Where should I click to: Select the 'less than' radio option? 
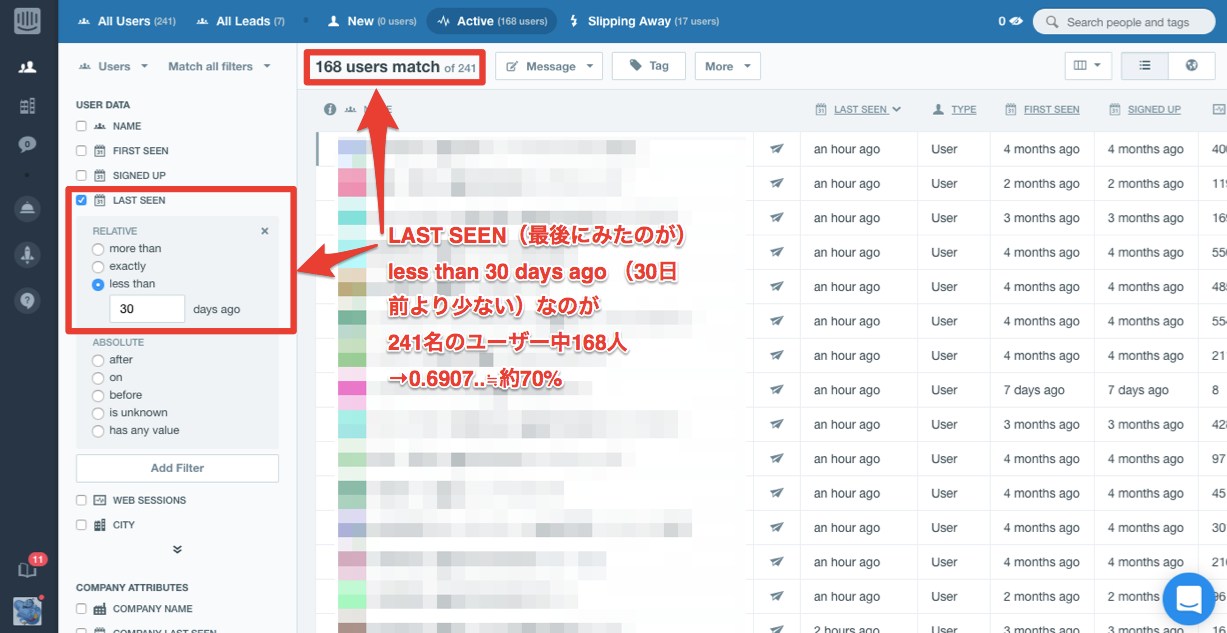coord(98,285)
